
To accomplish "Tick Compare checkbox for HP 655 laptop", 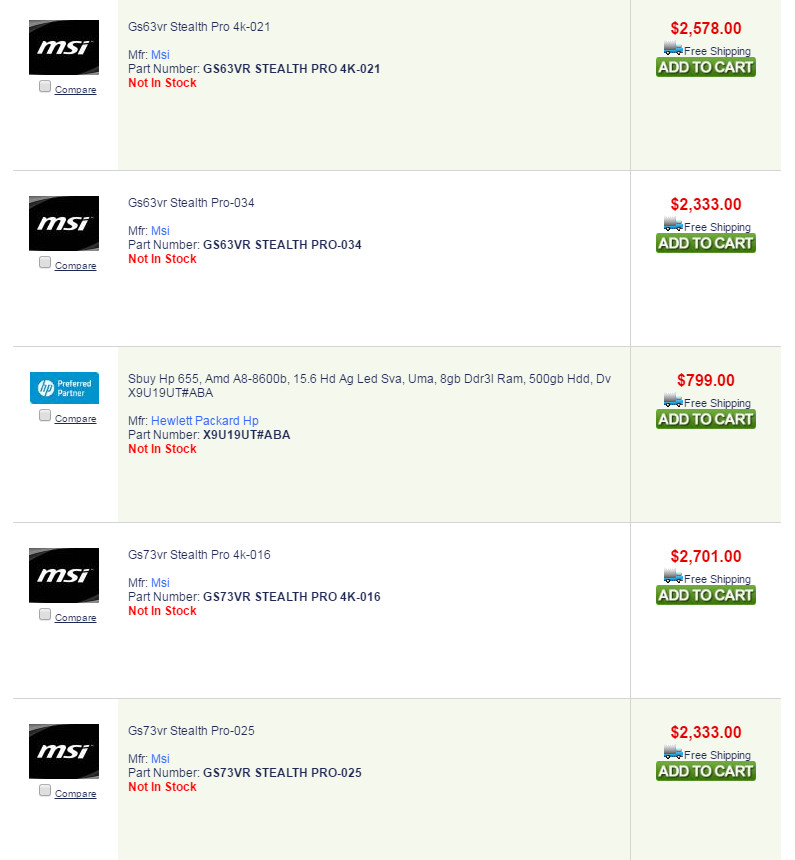I will pyautogui.click(x=45, y=416).
